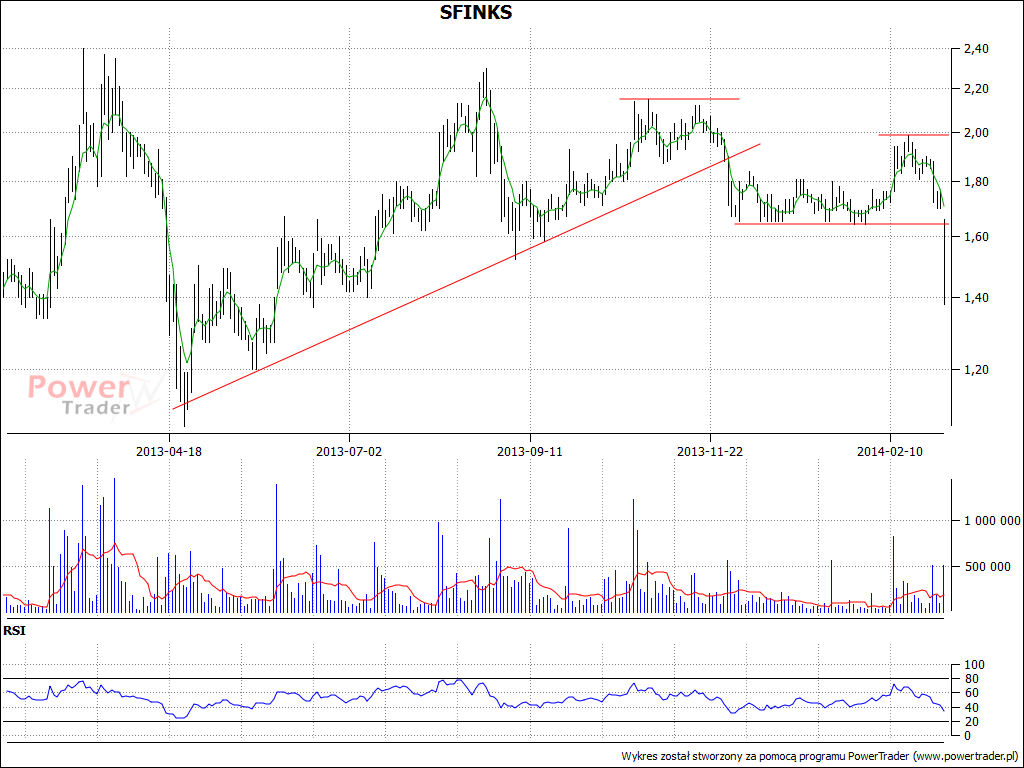The width and height of the screenshot is (1024, 768).
Task: Click the RSI 60 axis value
Action: tap(970, 693)
